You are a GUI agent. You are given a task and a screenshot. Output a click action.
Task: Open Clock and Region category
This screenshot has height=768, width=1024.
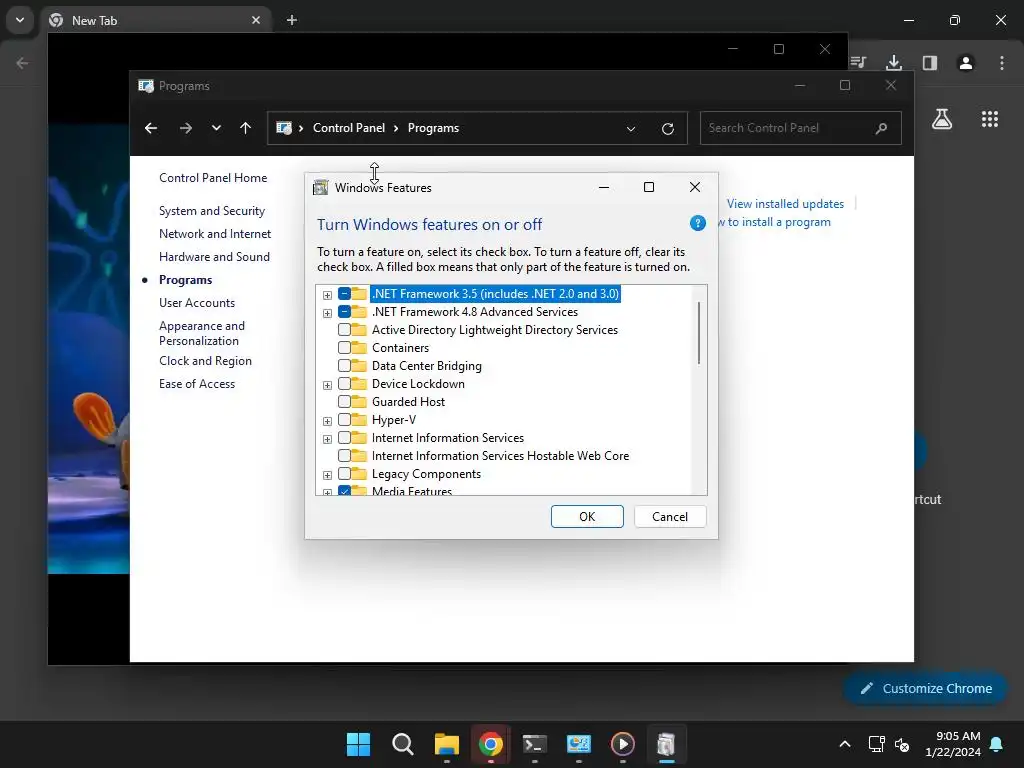tap(205, 361)
